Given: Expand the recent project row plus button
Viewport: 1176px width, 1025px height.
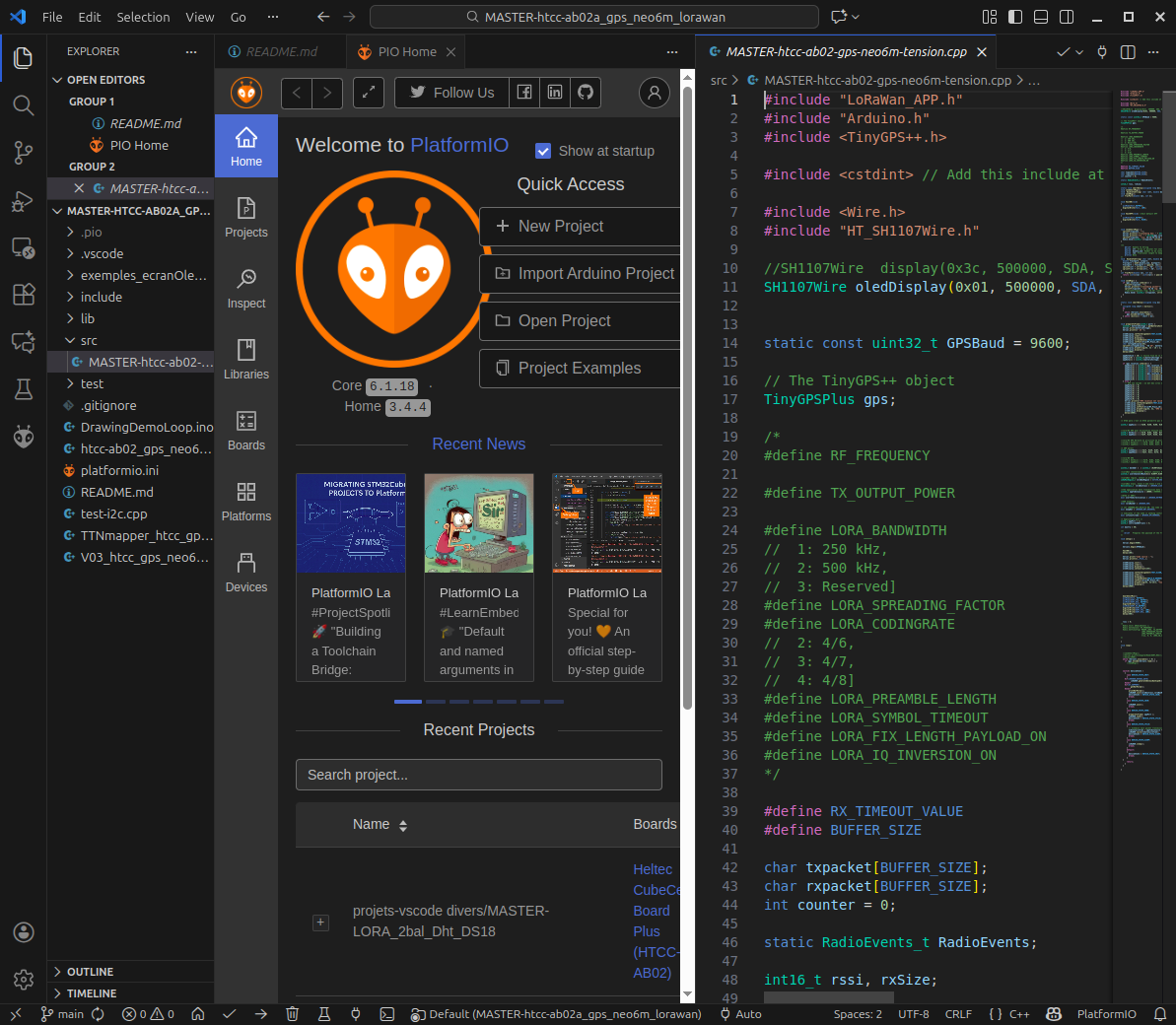Looking at the screenshot, I should pos(320,922).
